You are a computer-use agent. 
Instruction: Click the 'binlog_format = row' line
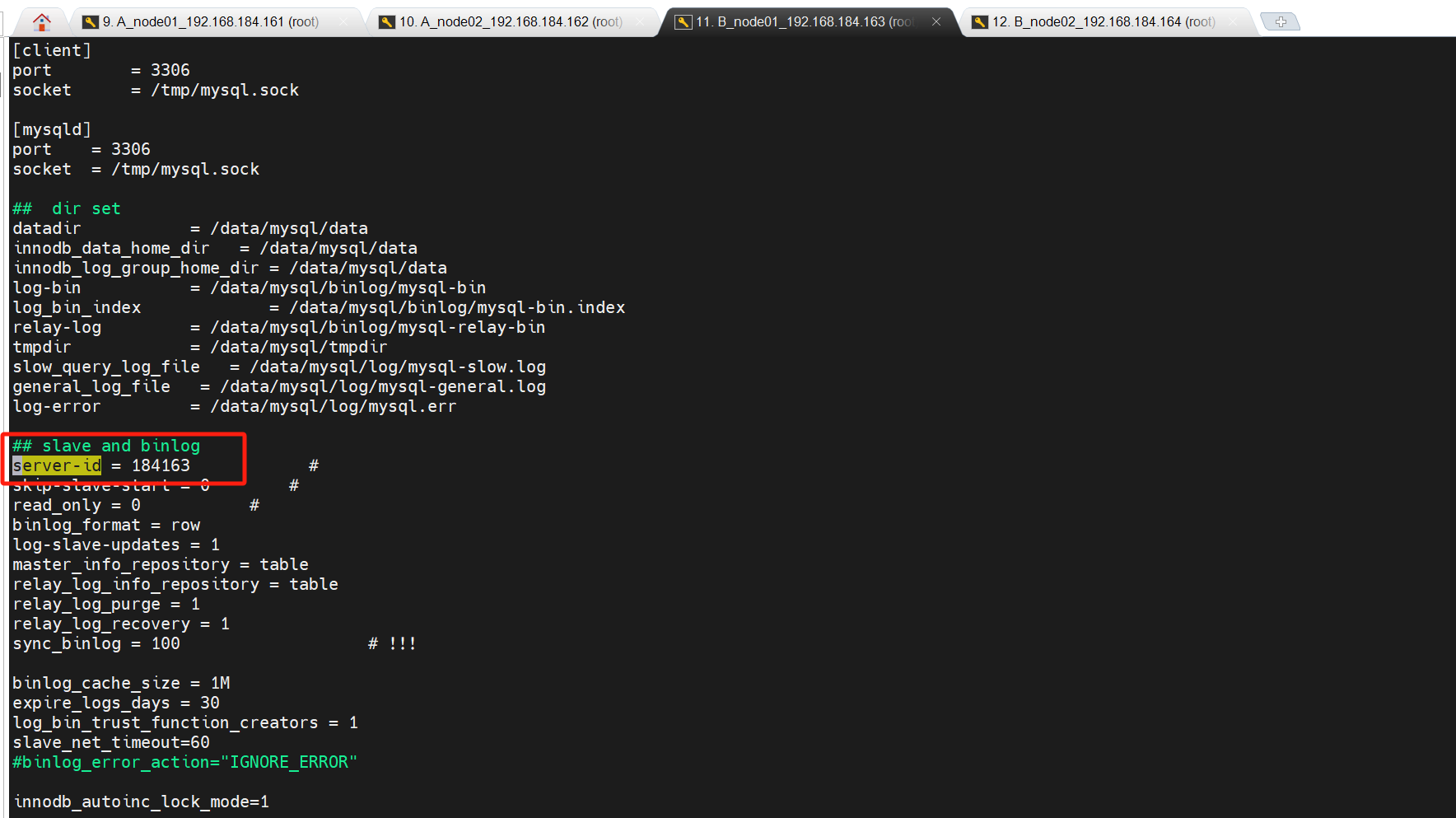[106, 525]
